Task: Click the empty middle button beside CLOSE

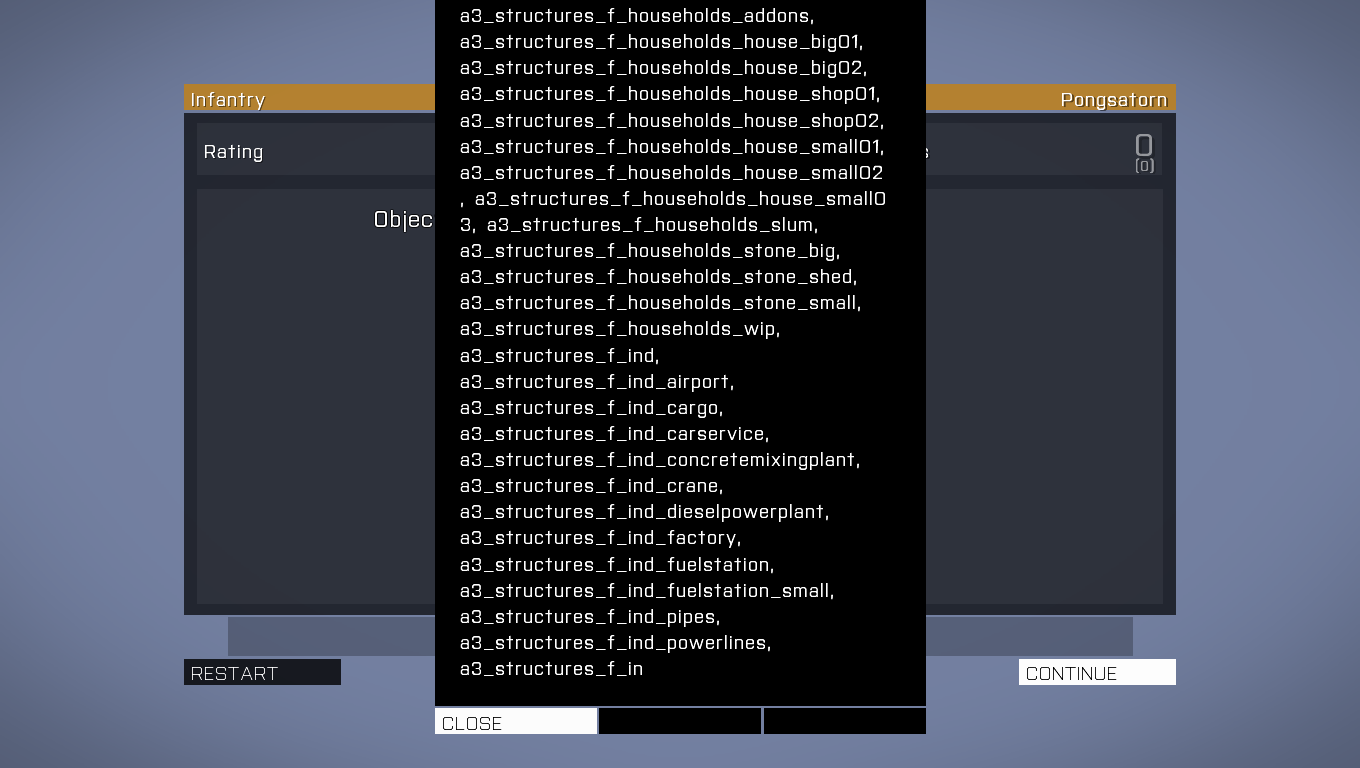Action: click(680, 722)
